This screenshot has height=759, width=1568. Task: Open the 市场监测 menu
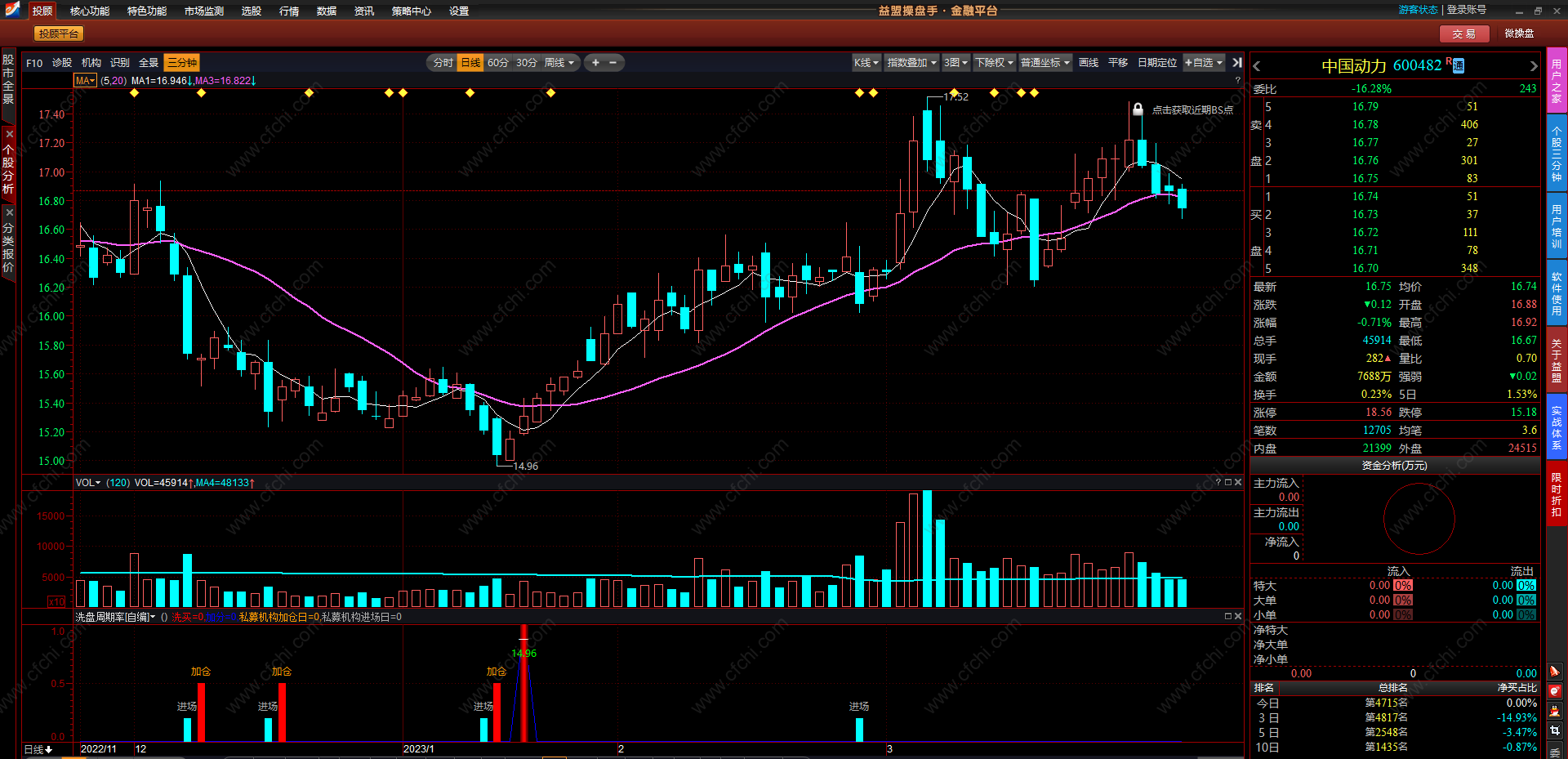click(x=204, y=11)
